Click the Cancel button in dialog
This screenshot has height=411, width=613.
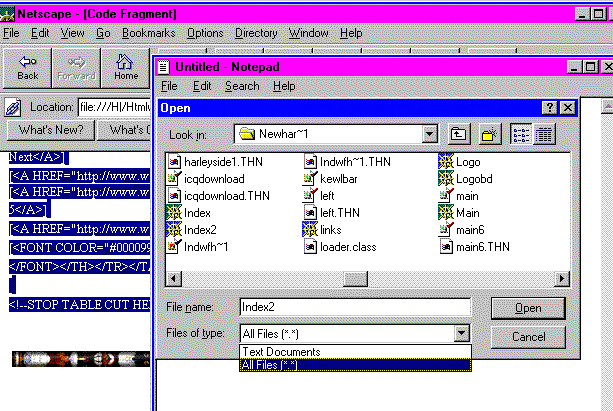528,337
